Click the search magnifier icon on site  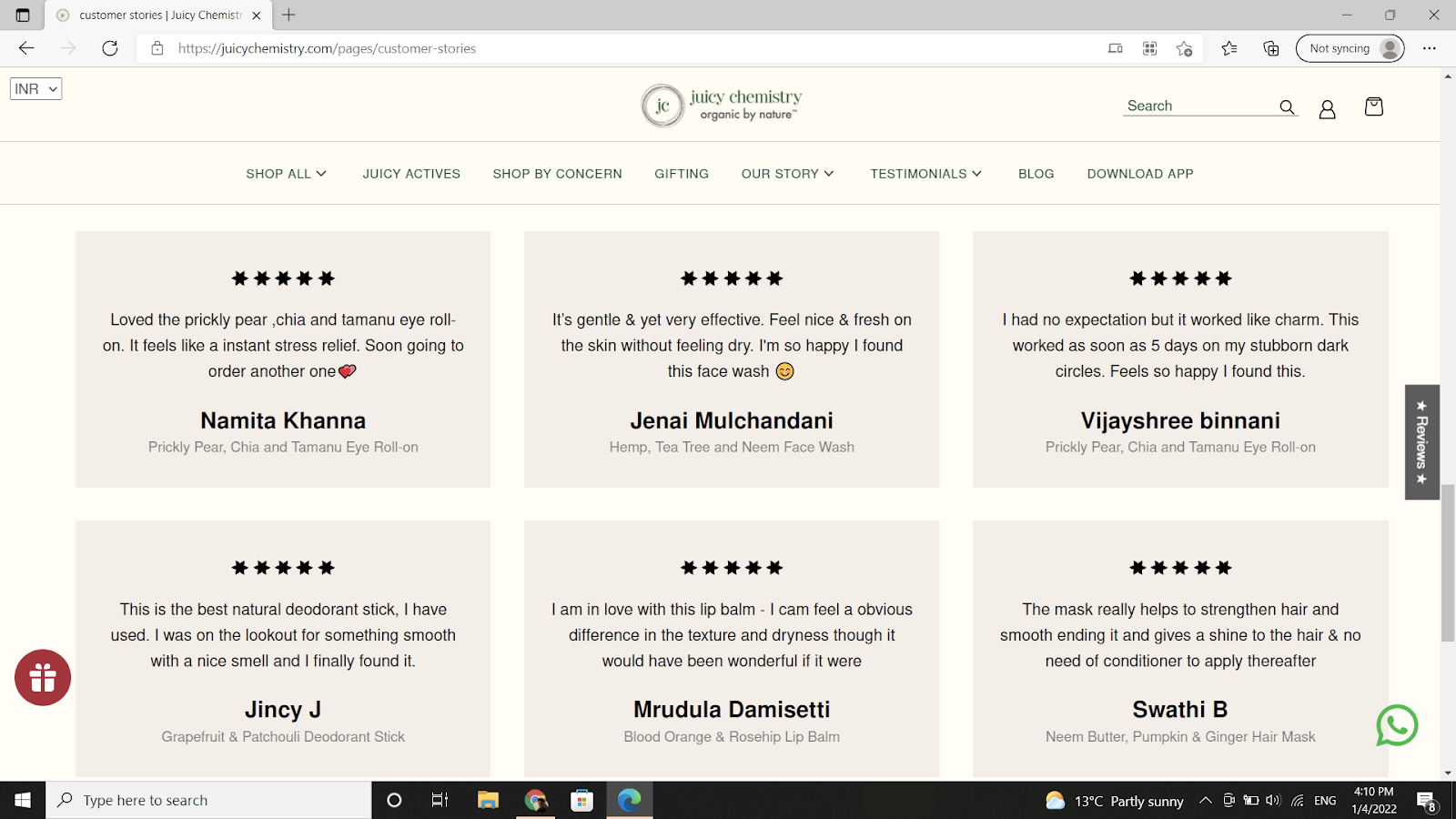pos(1287,107)
